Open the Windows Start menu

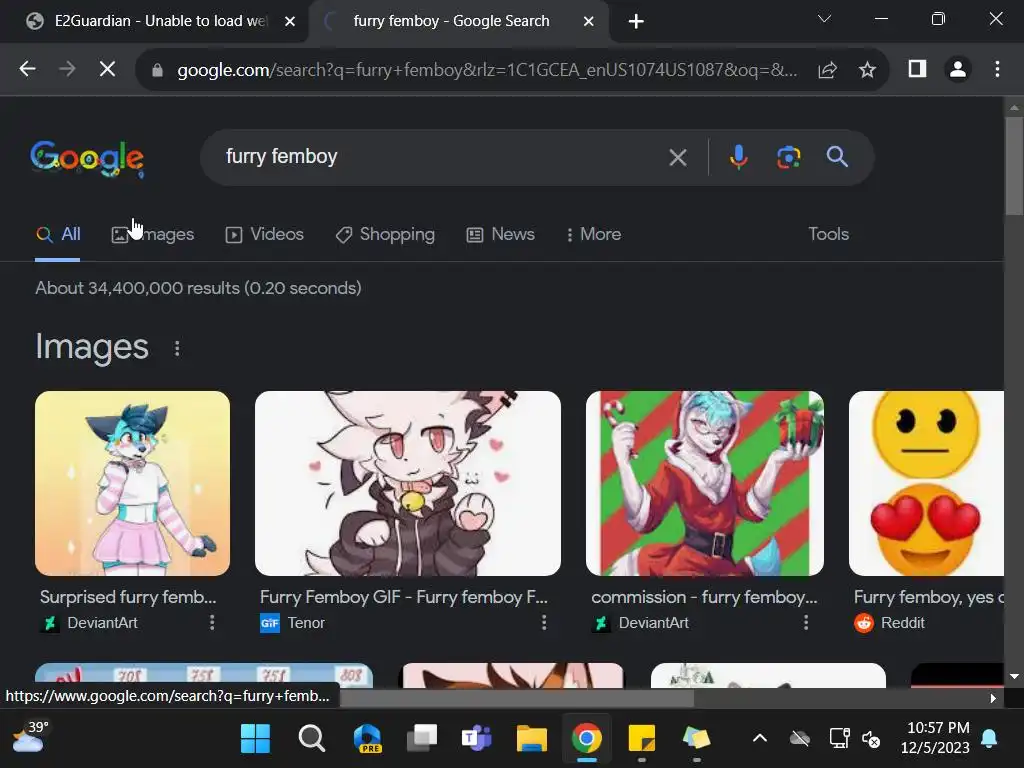pyautogui.click(x=255, y=739)
